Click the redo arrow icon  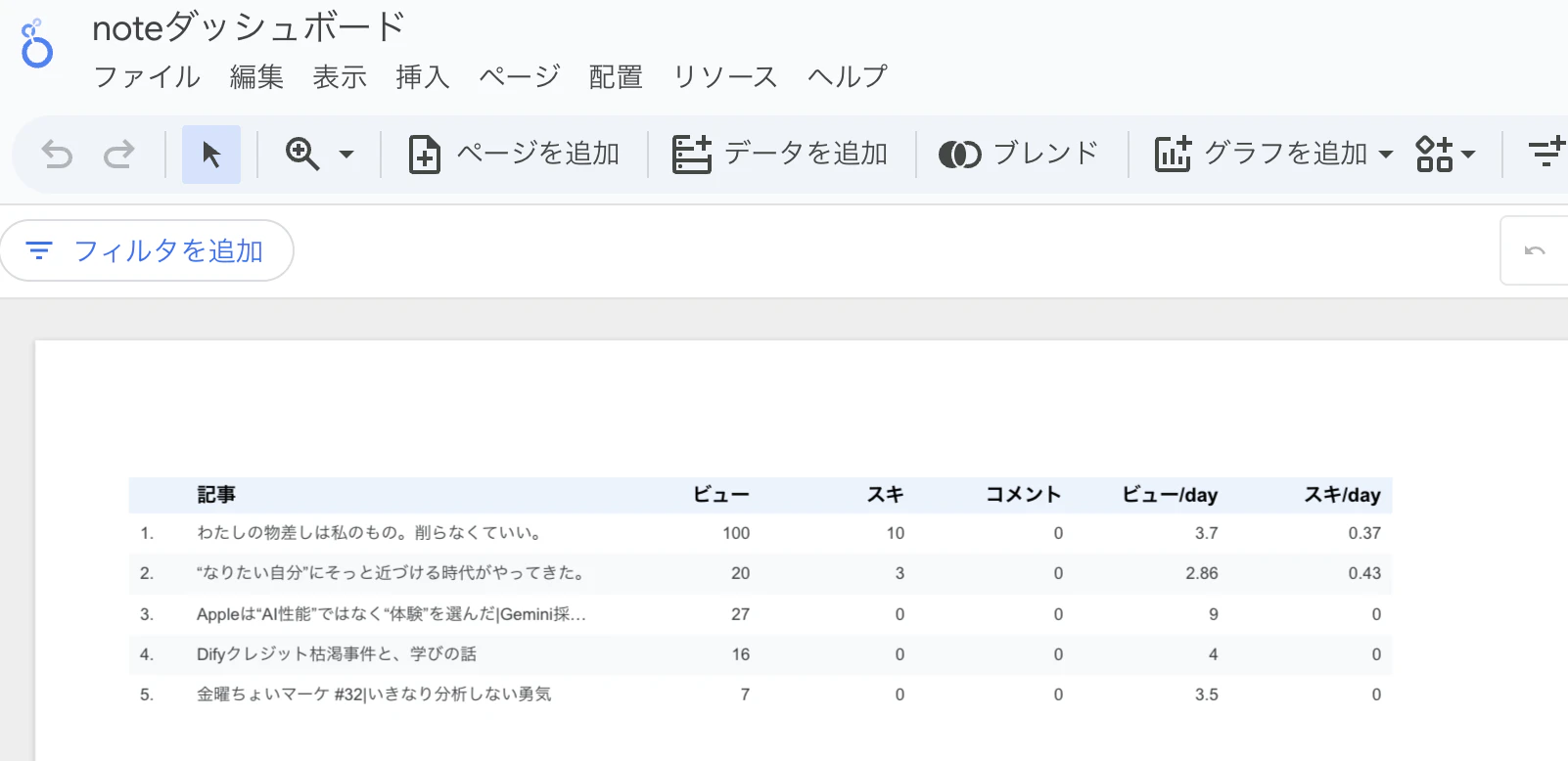pyautogui.click(x=119, y=155)
